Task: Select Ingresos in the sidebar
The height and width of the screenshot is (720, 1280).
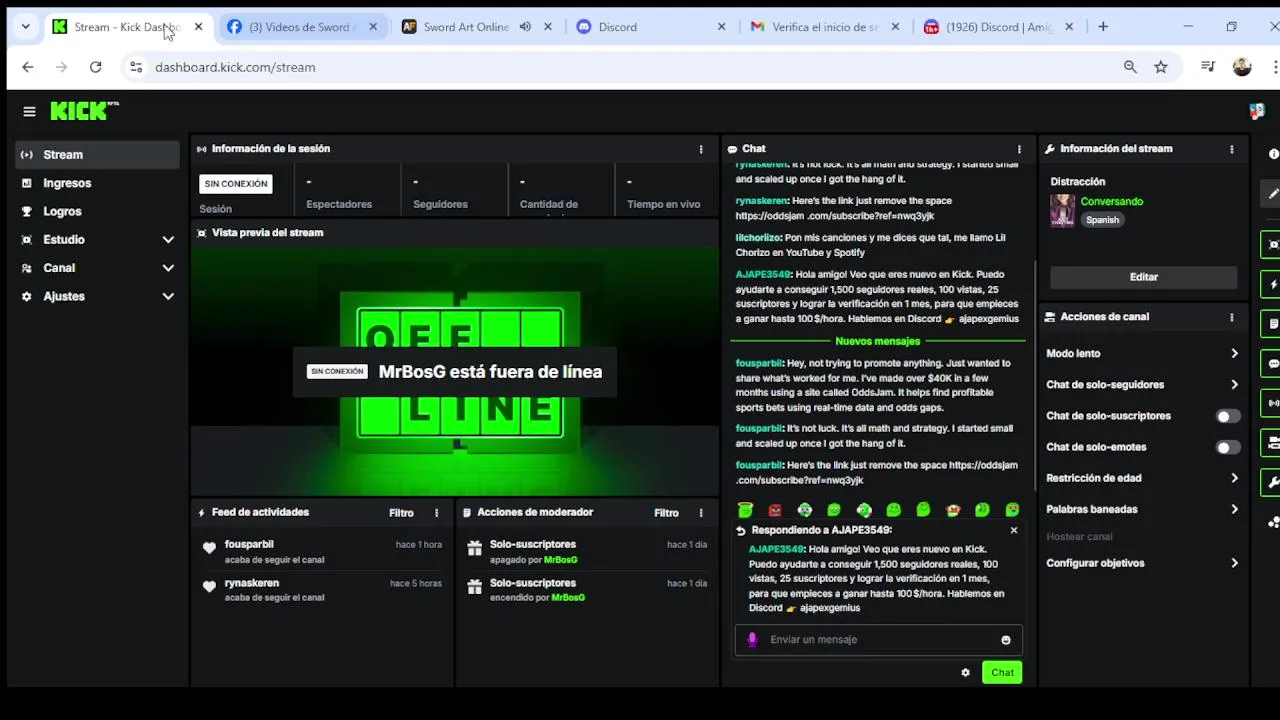Action: pyautogui.click(x=97, y=183)
